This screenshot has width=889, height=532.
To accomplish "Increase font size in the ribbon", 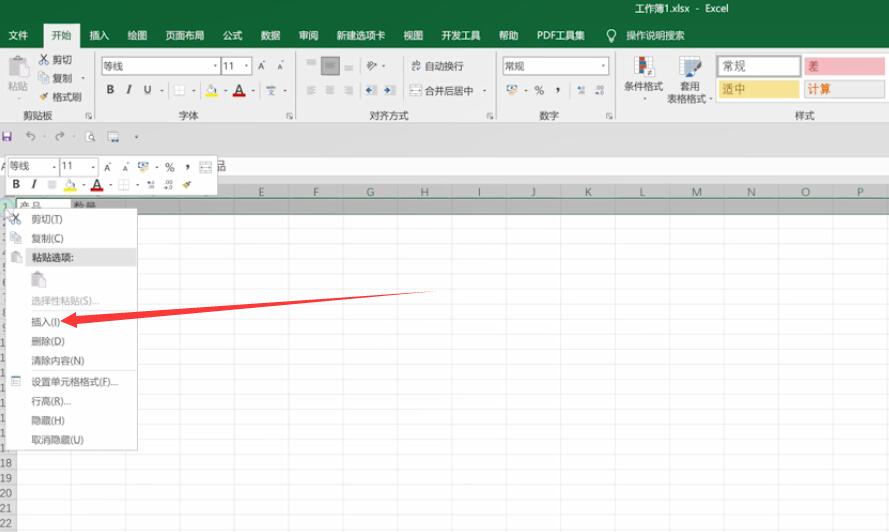I will click(x=262, y=66).
